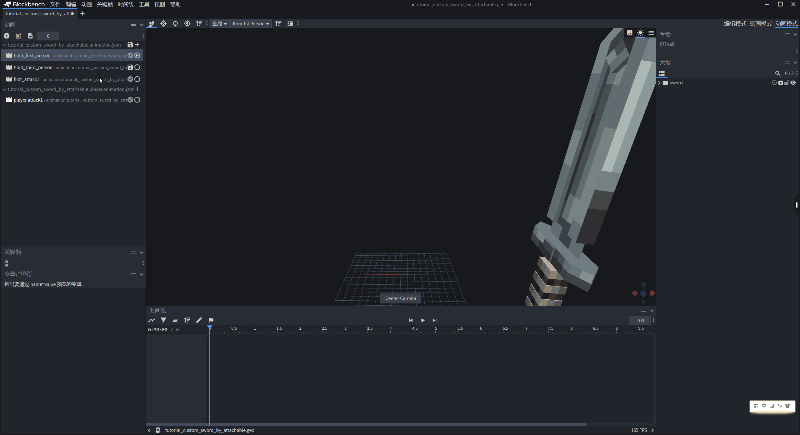The height and width of the screenshot is (435, 800).
Task: Click the add animation icon in panel
Action: [x=6, y=35]
